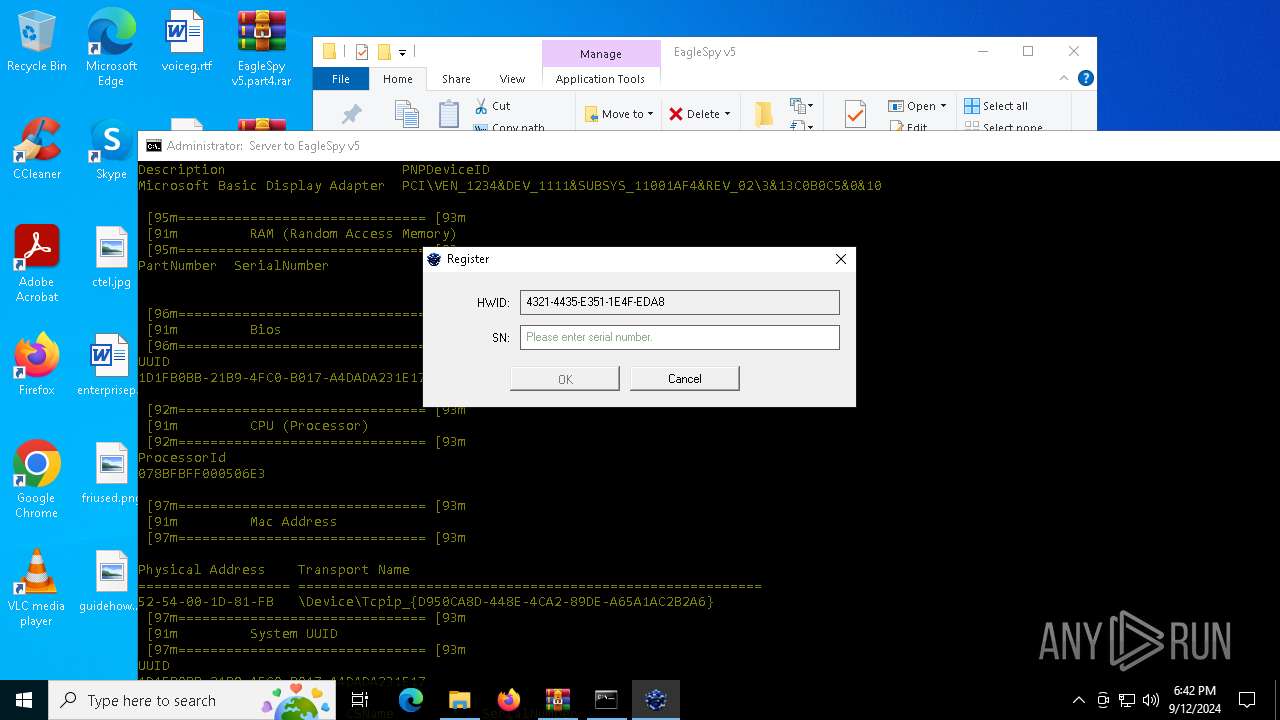
Task: Click the HWID value field
Action: coord(680,302)
